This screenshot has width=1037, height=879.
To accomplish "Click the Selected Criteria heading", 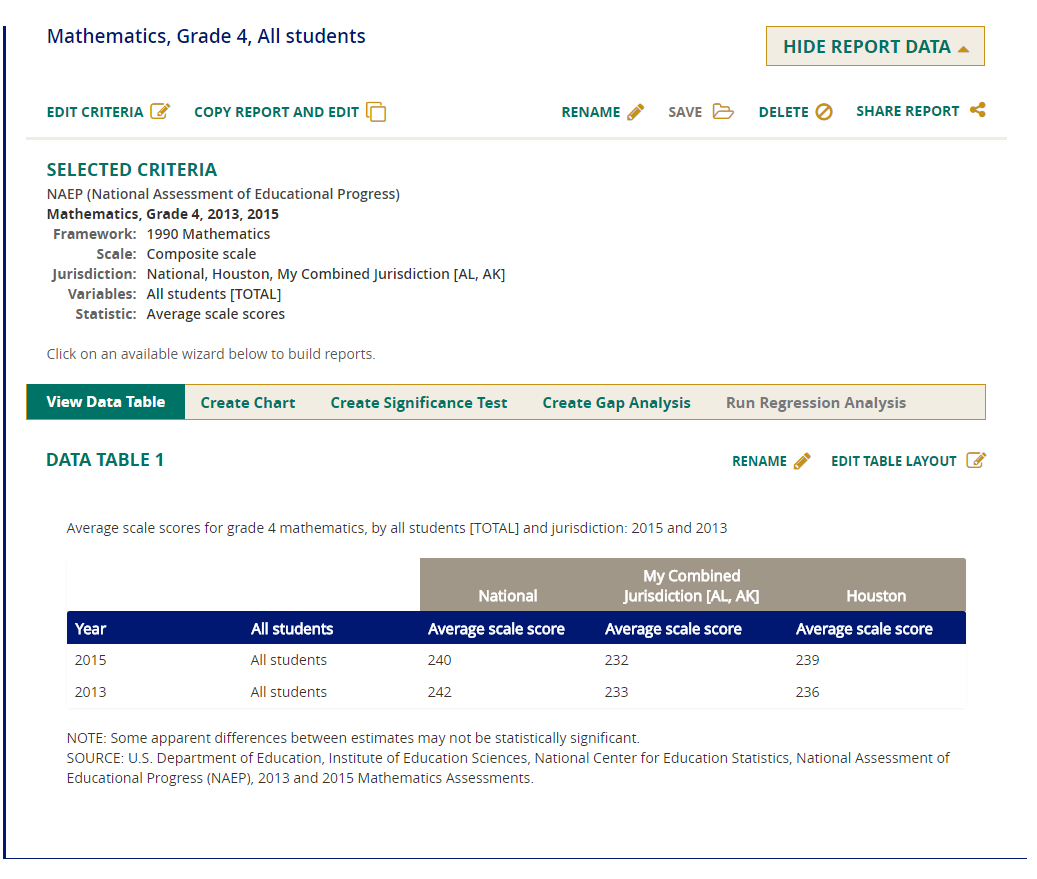I will (132, 170).
